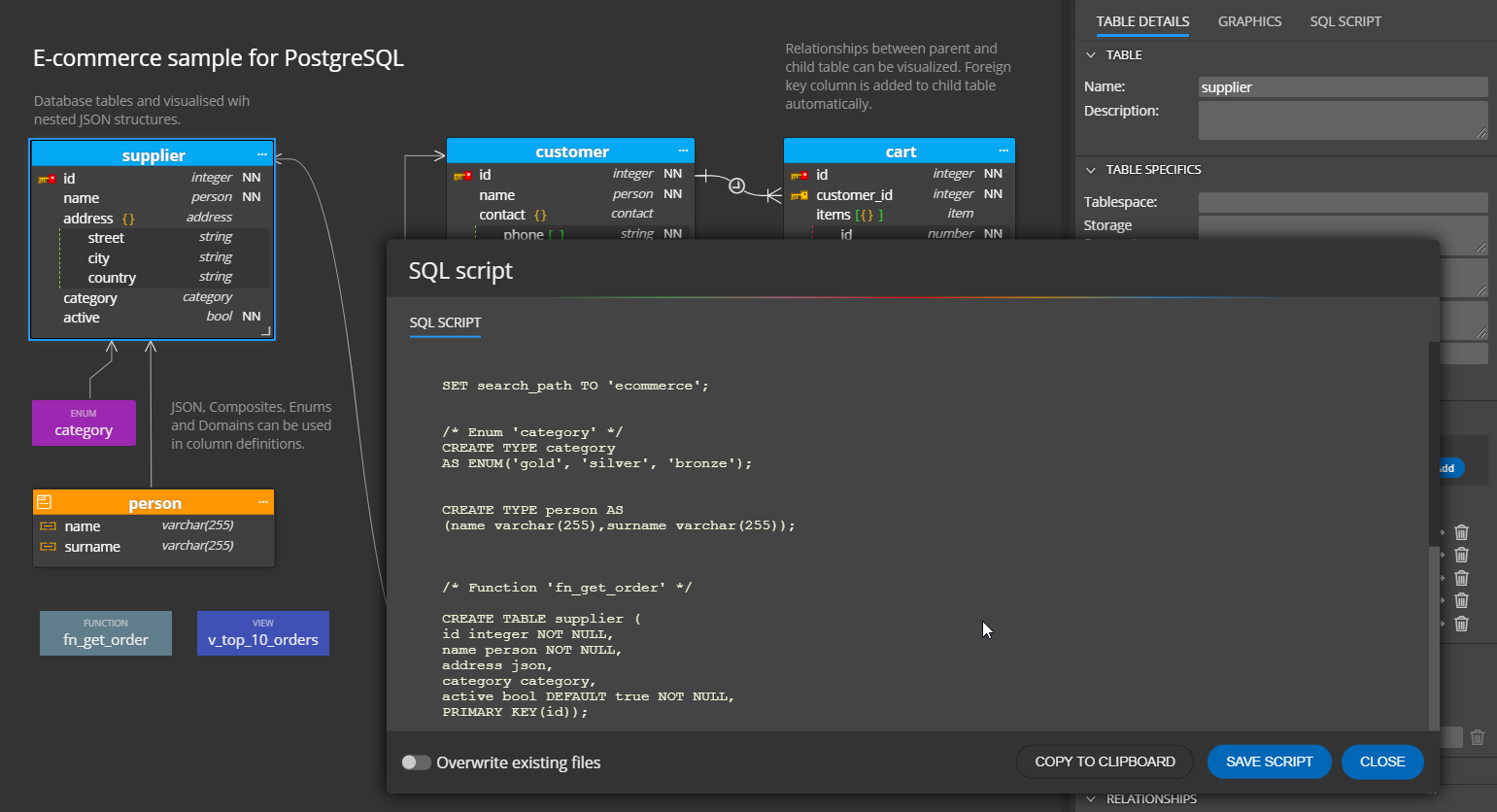Open the person composite's three-dot menu

[x=262, y=503]
